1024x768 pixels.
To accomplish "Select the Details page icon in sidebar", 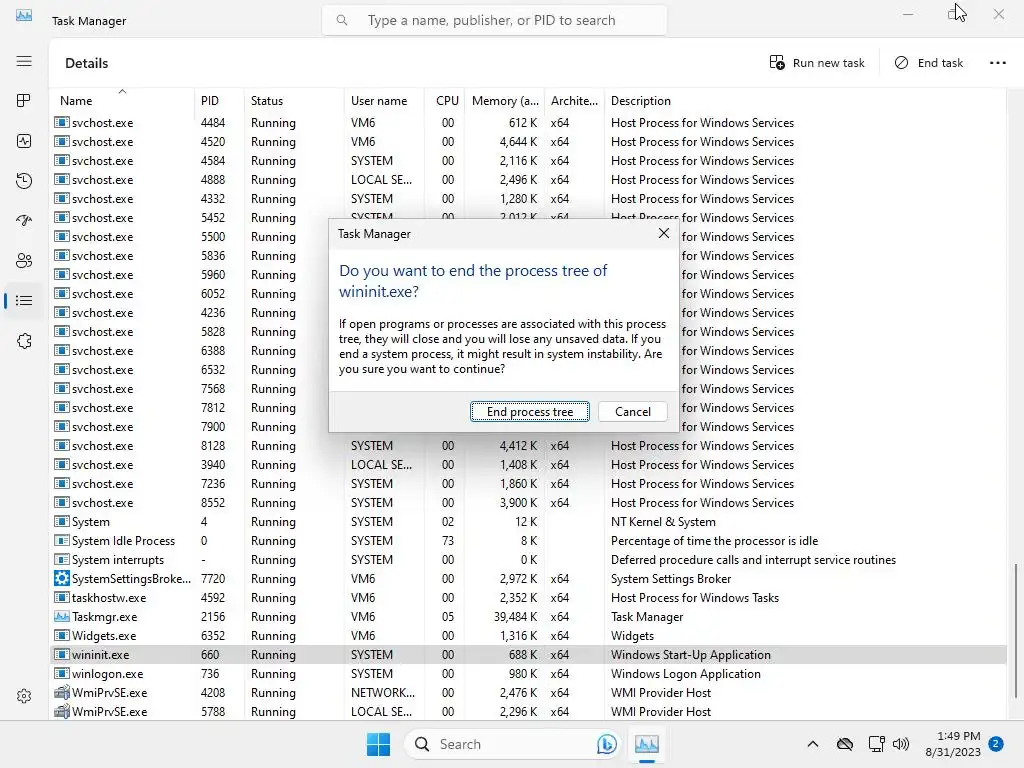I will (x=24, y=300).
